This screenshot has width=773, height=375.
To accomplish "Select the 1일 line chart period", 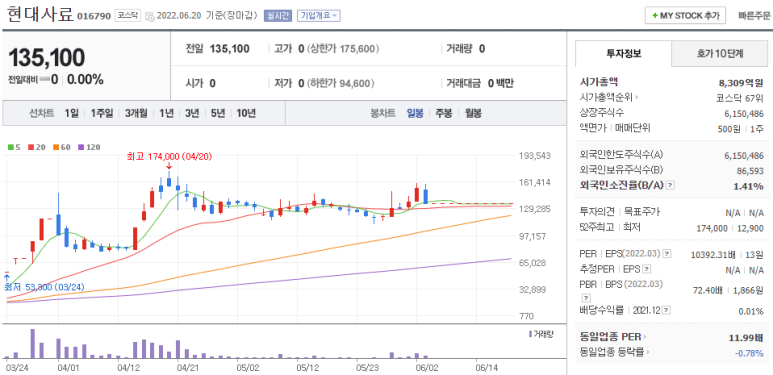I will [71, 113].
